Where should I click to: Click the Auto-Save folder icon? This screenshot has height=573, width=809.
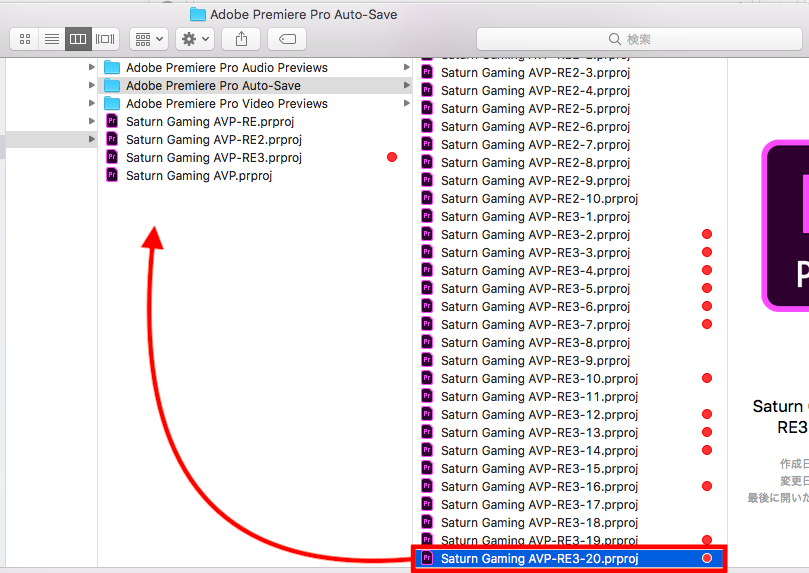pyautogui.click(x=112, y=86)
